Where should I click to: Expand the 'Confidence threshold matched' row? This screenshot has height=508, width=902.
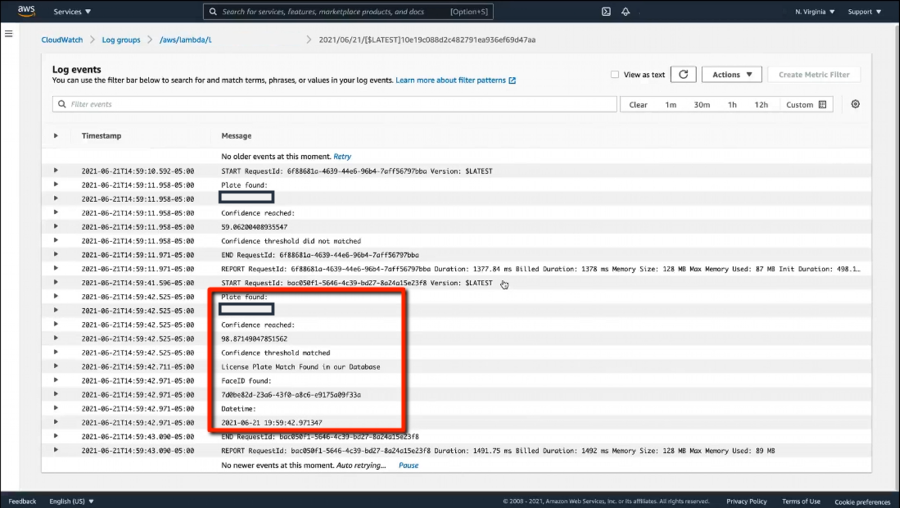(x=56, y=352)
